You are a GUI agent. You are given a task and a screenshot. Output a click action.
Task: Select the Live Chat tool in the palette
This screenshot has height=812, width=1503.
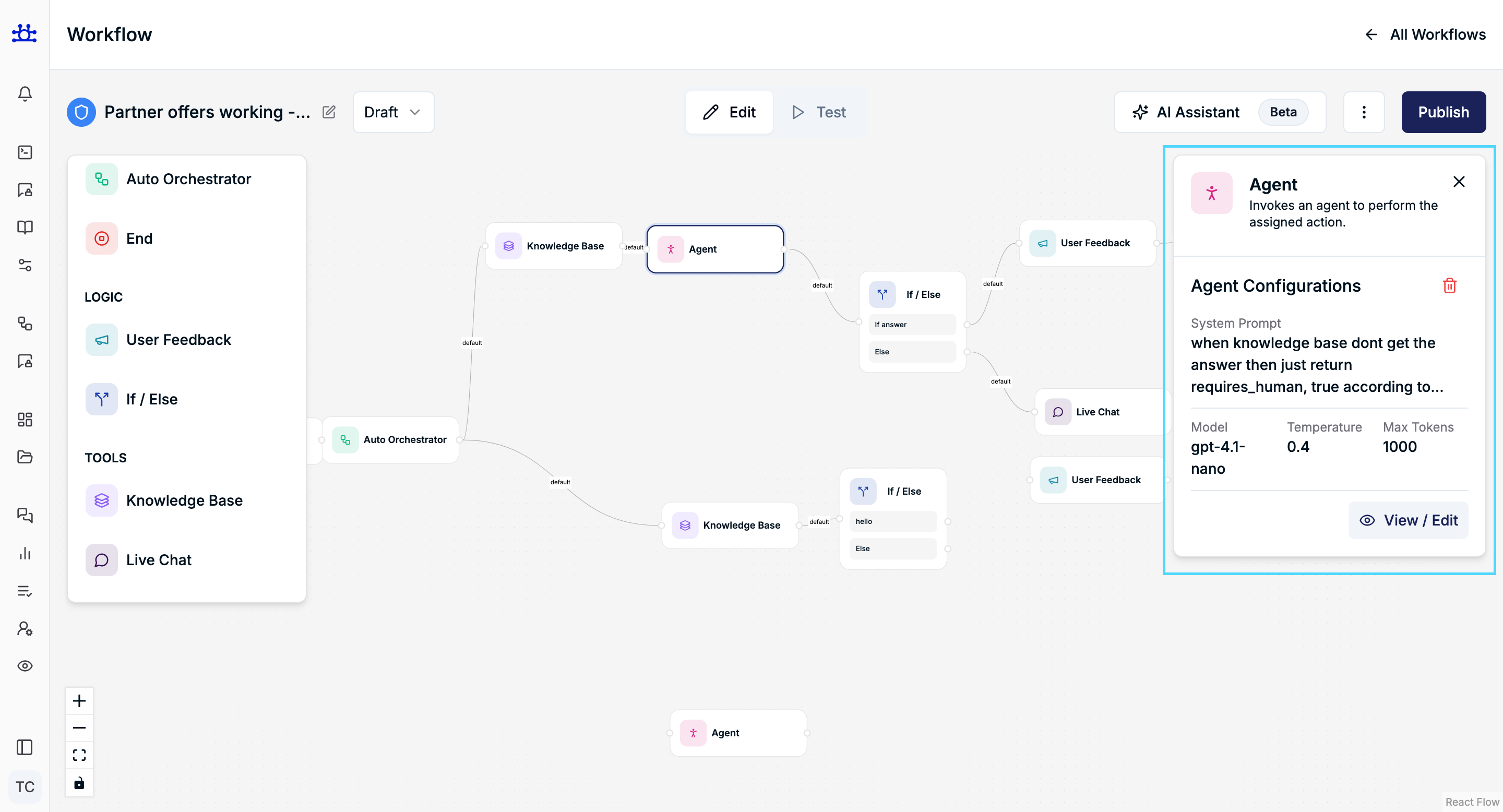[159, 559]
